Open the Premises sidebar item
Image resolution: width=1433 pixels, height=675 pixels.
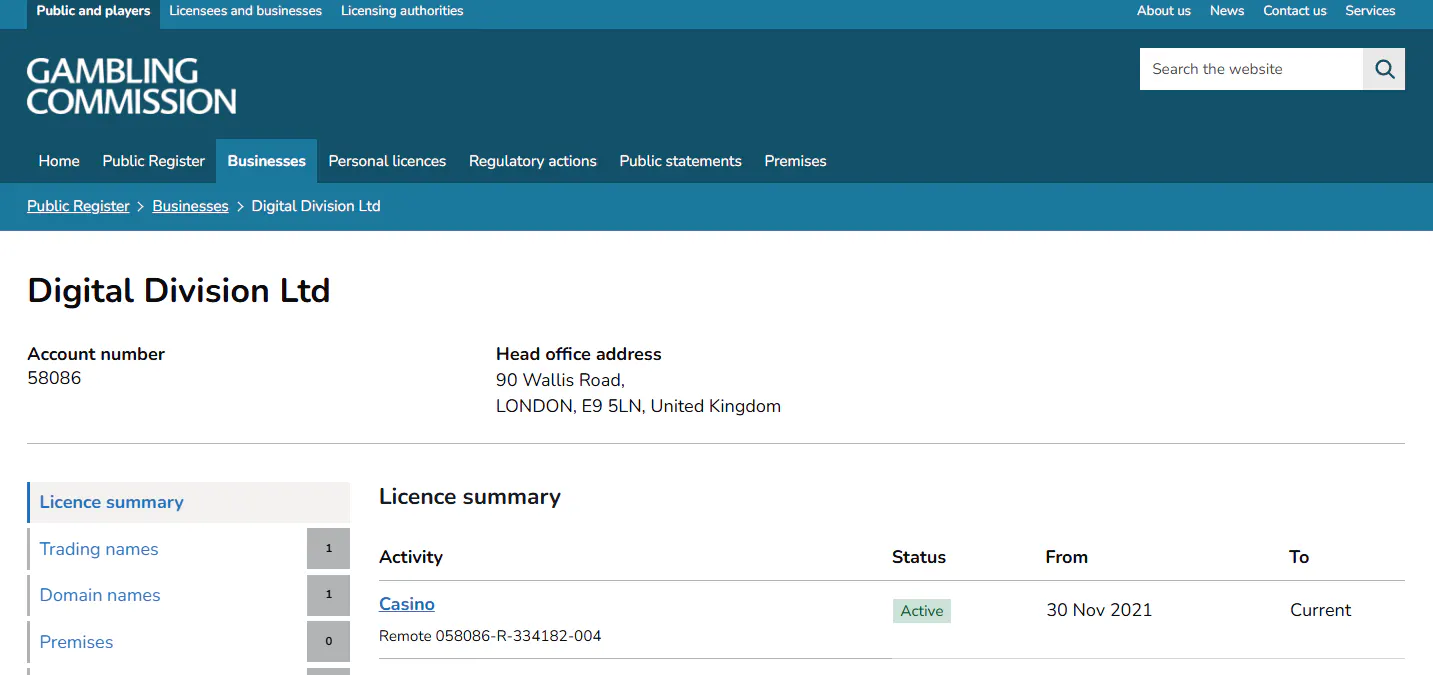[77, 642]
